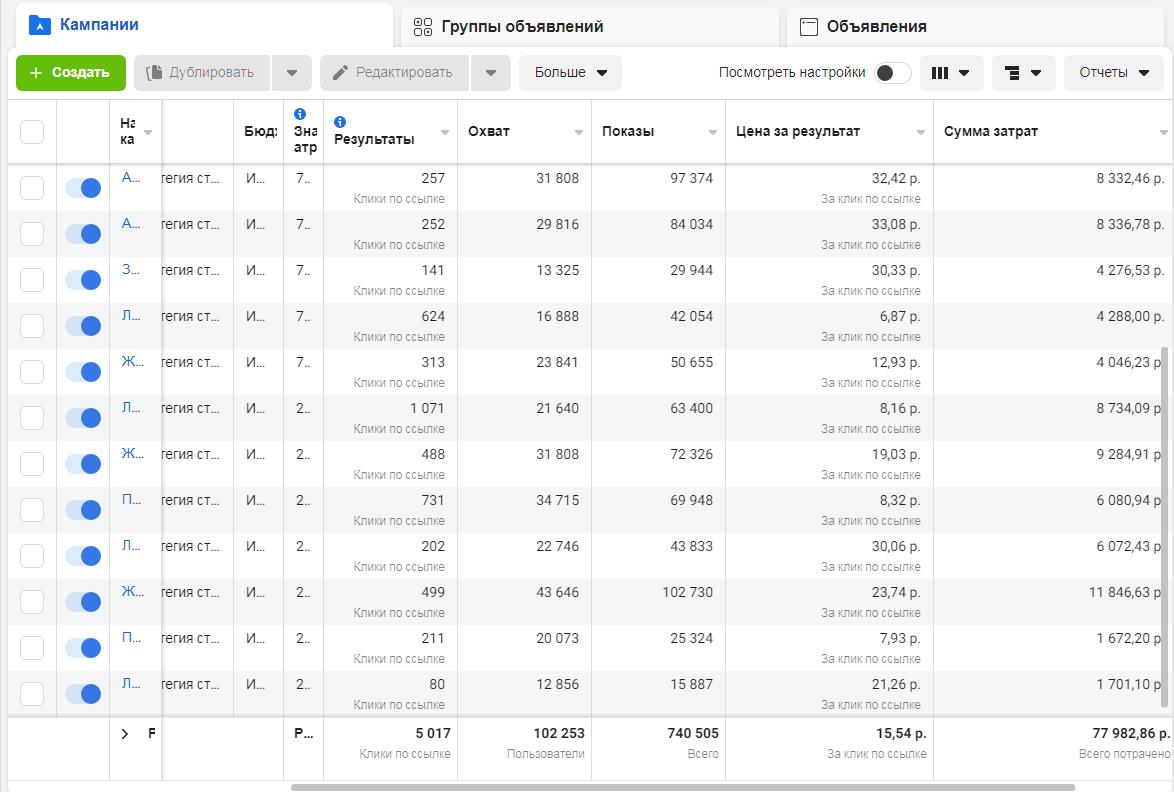This screenshot has height=792, width=1174.
Task: Open campaign name column sort arrow
Action: pos(148,132)
